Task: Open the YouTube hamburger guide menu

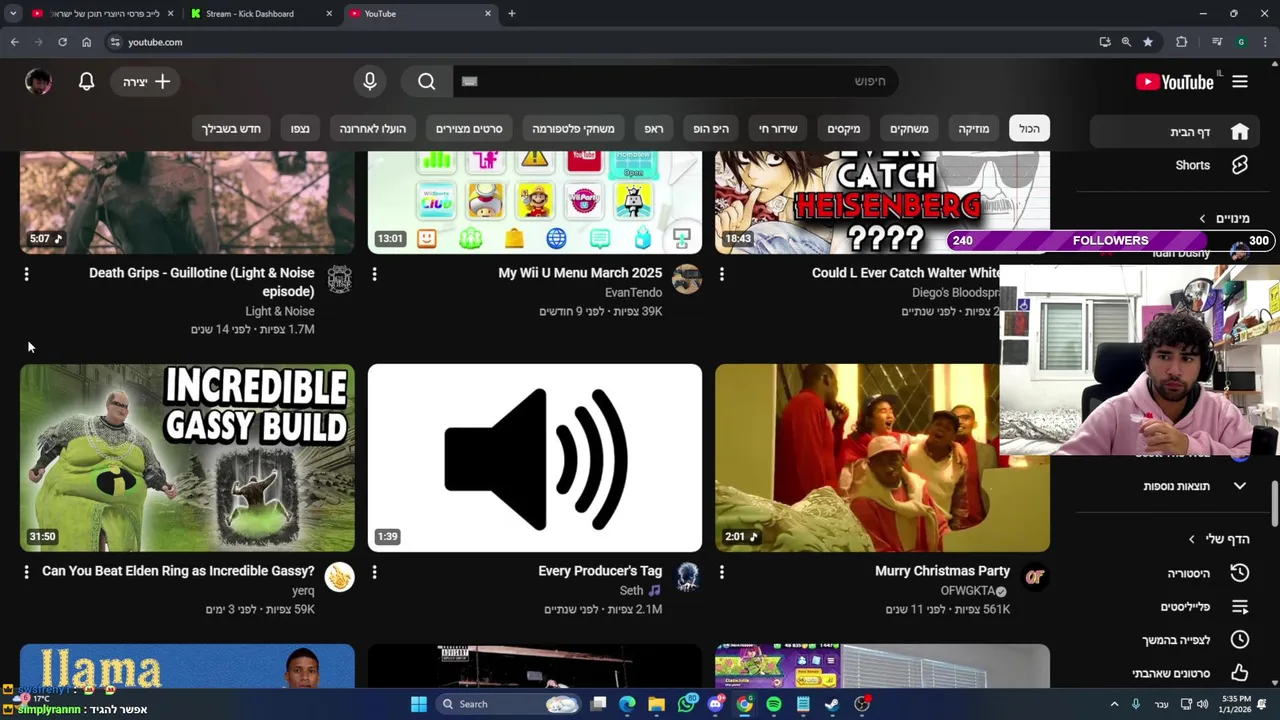Action: [x=1240, y=82]
